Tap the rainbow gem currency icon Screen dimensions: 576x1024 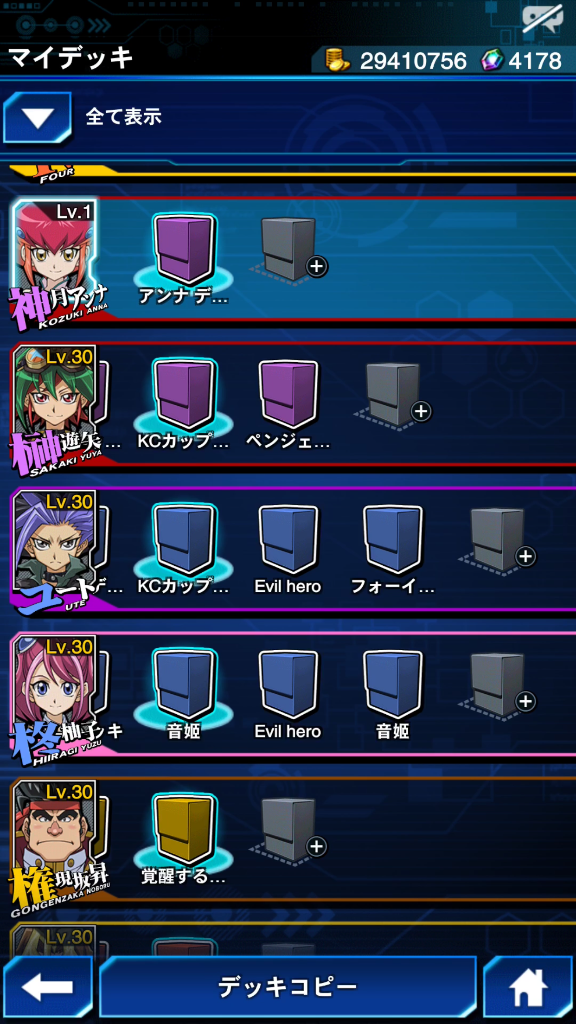pos(491,61)
